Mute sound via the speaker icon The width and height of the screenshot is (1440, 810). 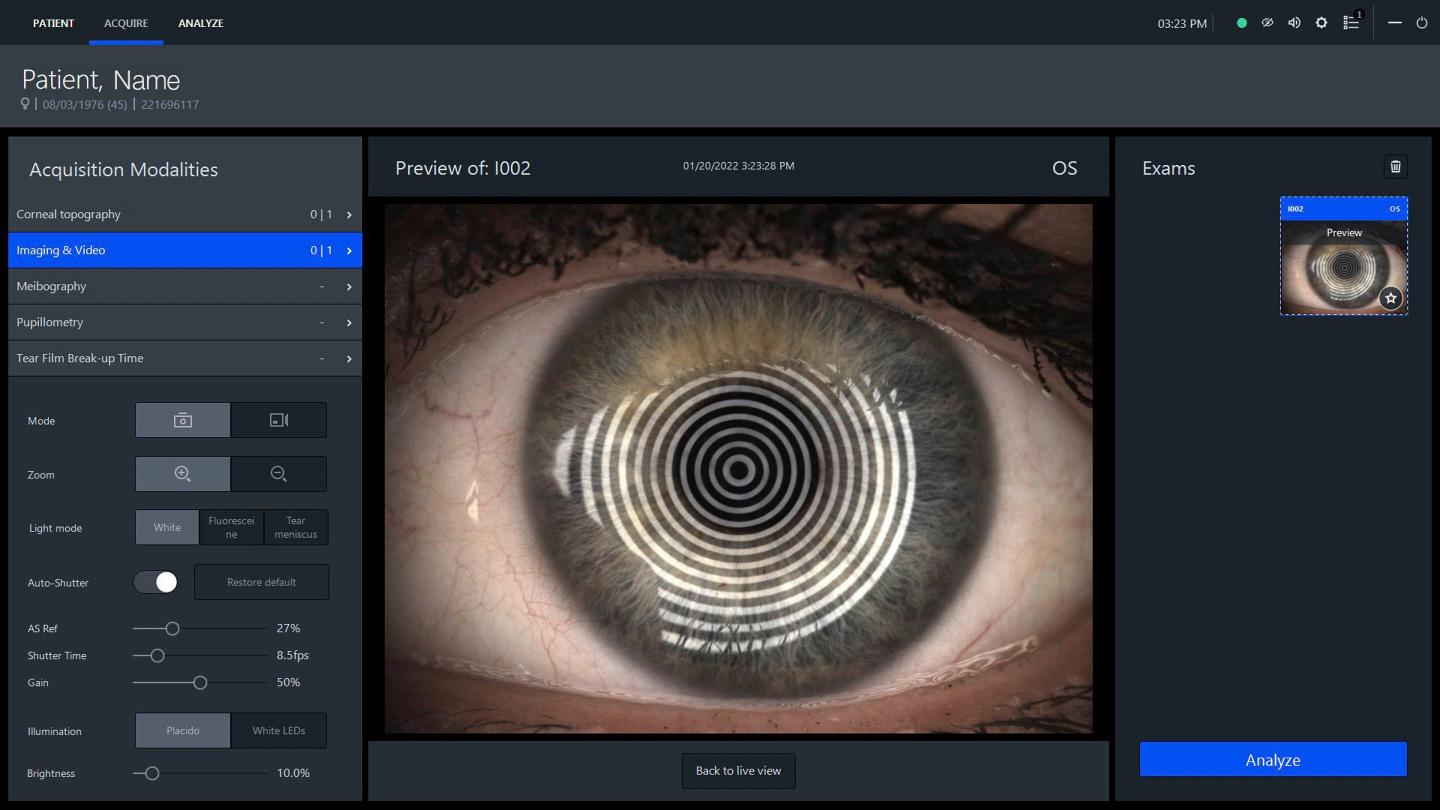click(x=1294, y=22)
